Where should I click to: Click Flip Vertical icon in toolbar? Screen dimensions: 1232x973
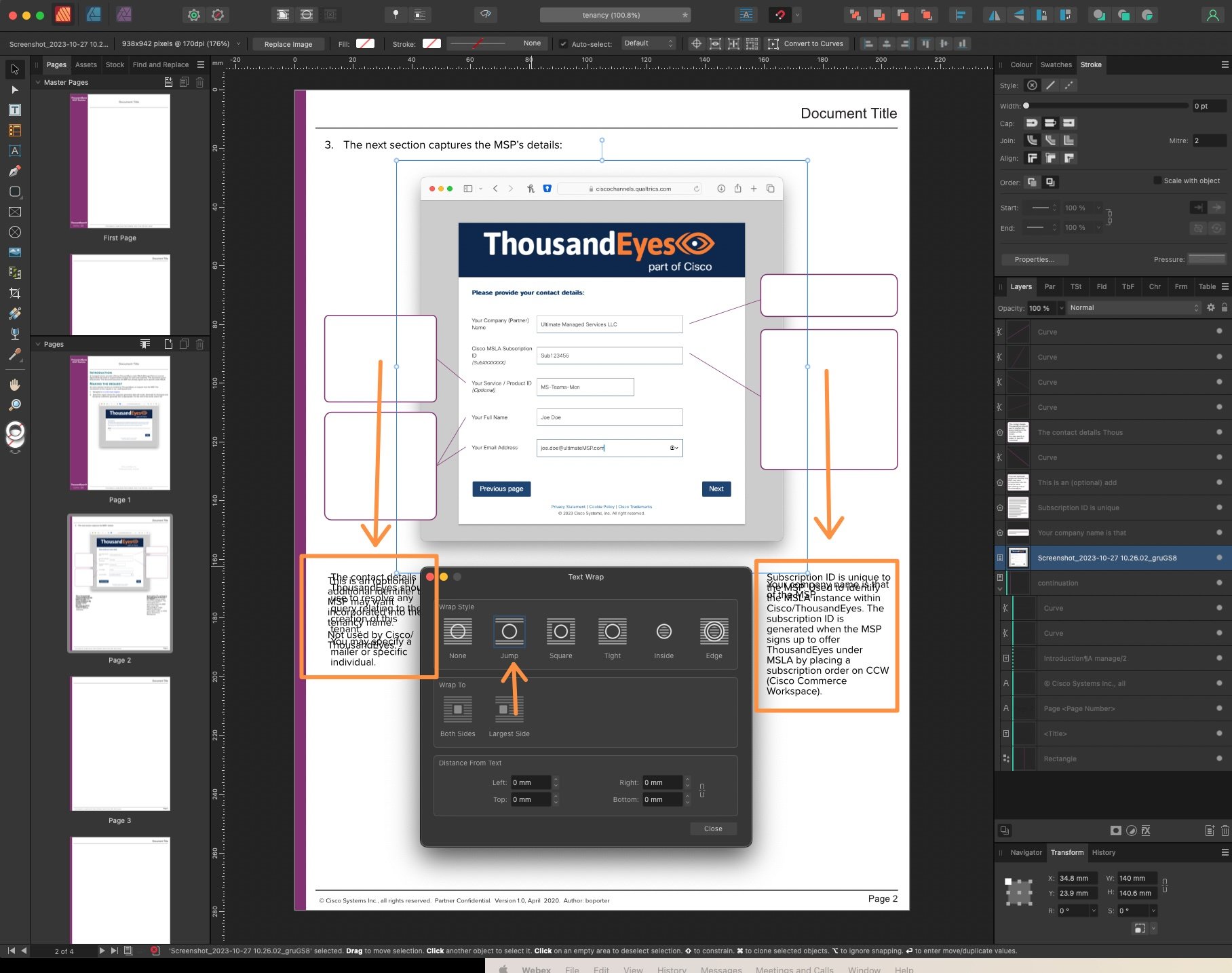click(1018, 15)
